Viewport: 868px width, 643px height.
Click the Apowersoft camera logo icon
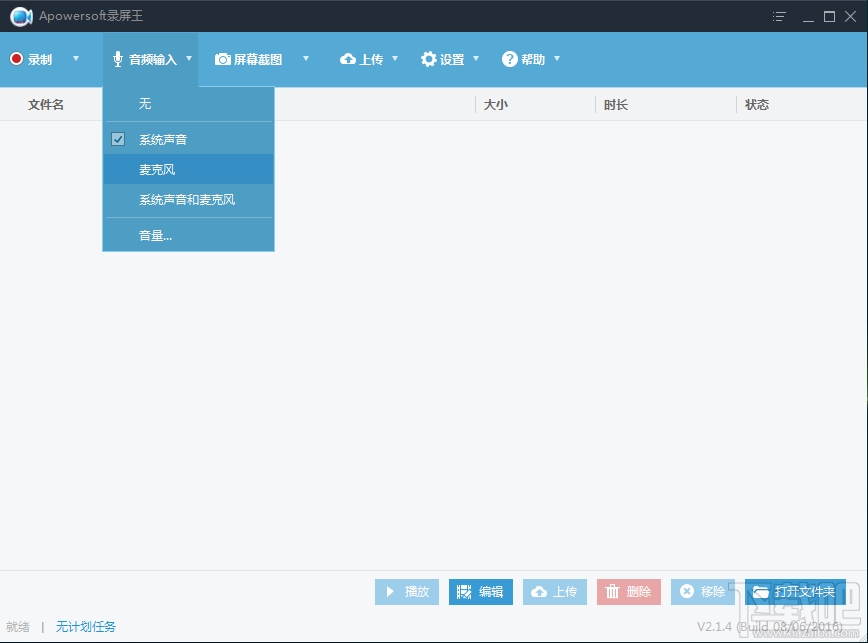click(21, 16)
